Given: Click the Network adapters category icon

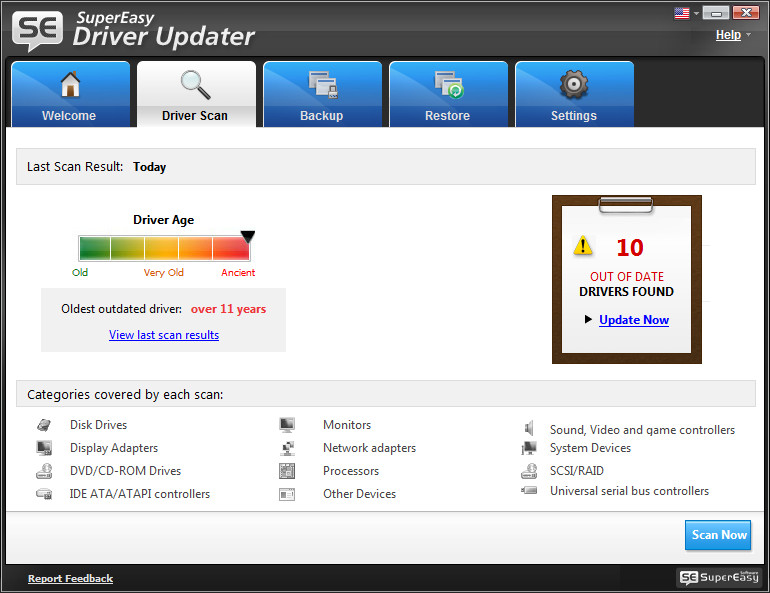Looking at the screenshot, I should coord(287,448).
